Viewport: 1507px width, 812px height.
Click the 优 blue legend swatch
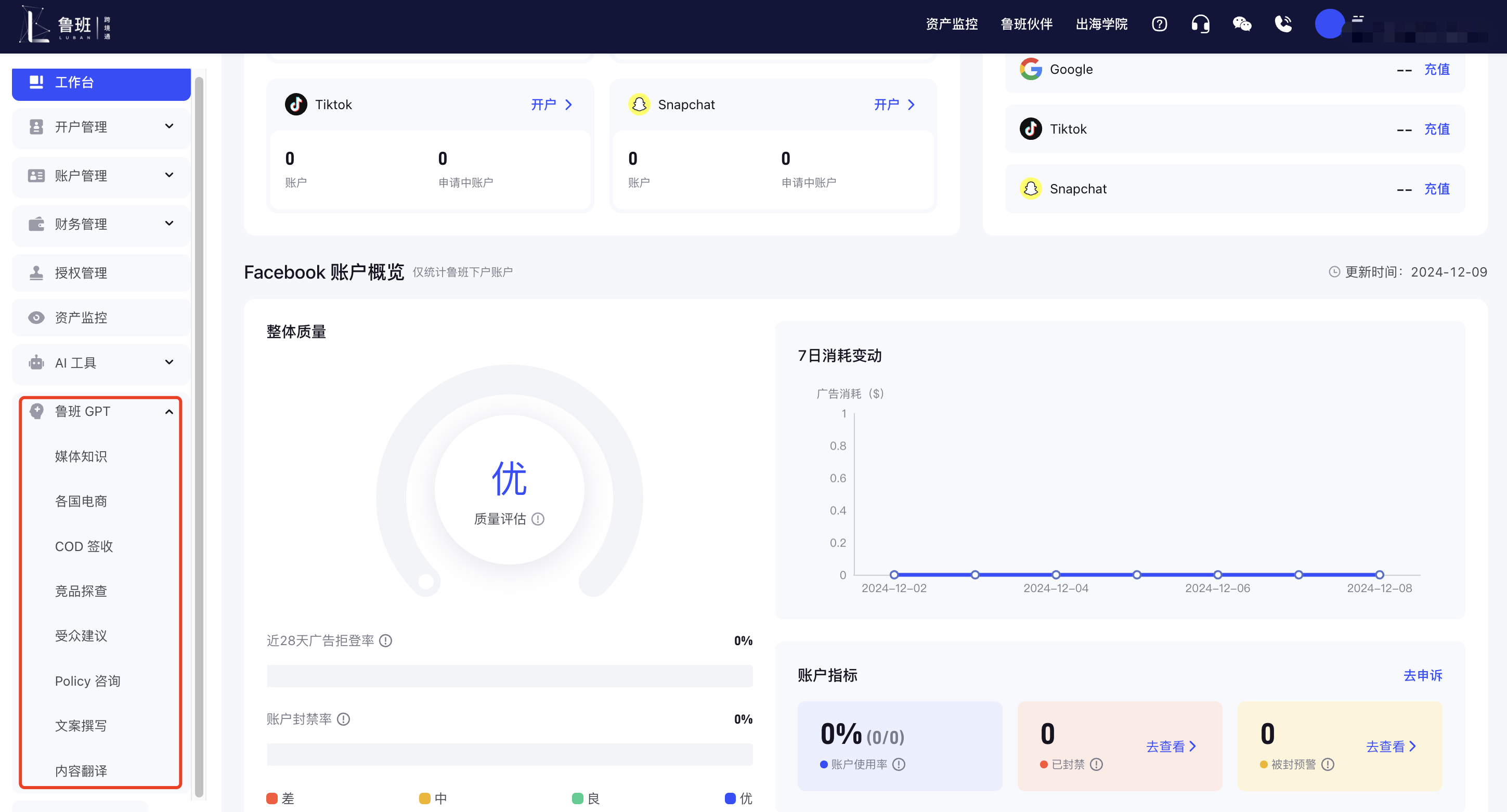[x=730, y=798]
